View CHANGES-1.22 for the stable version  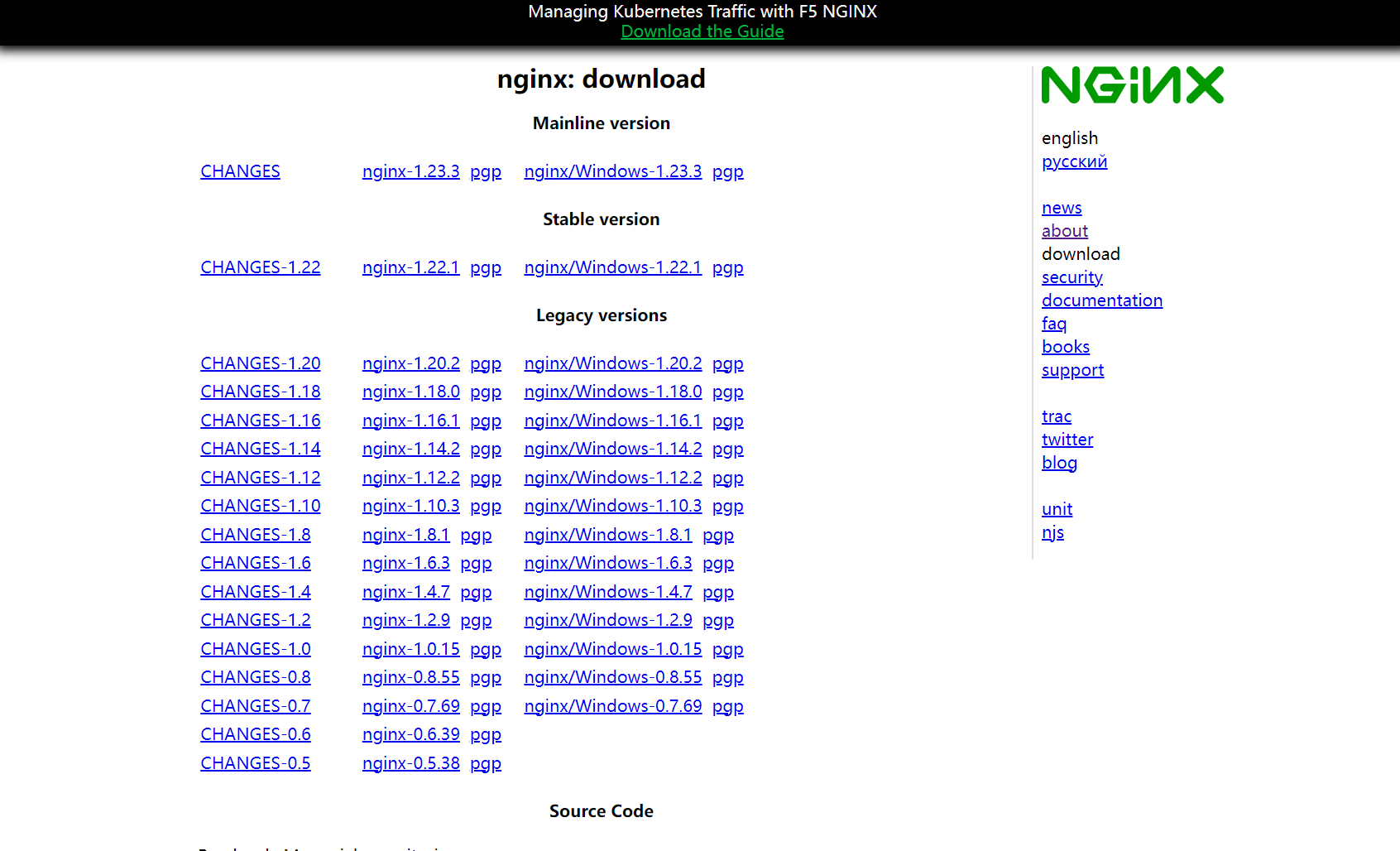click(x=260, y=267)
